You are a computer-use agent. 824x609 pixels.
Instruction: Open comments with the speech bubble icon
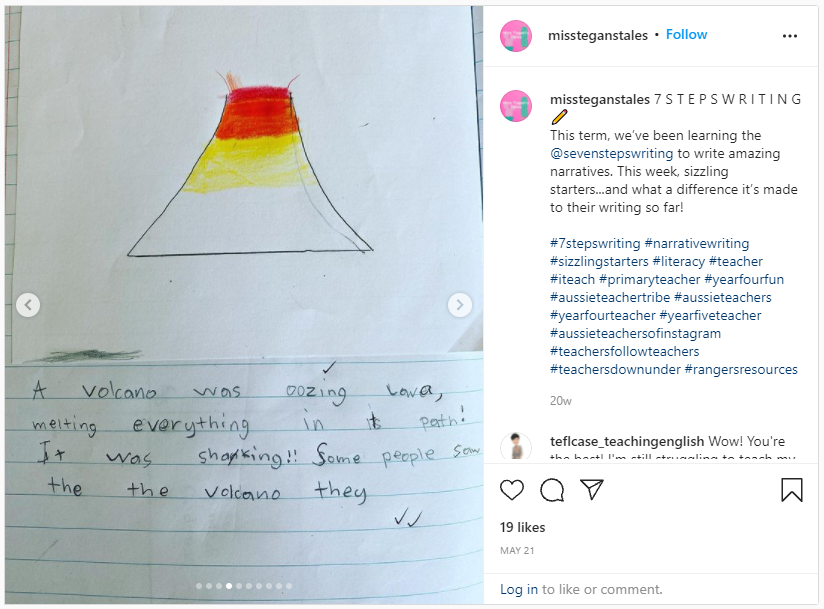coord(552,490)
